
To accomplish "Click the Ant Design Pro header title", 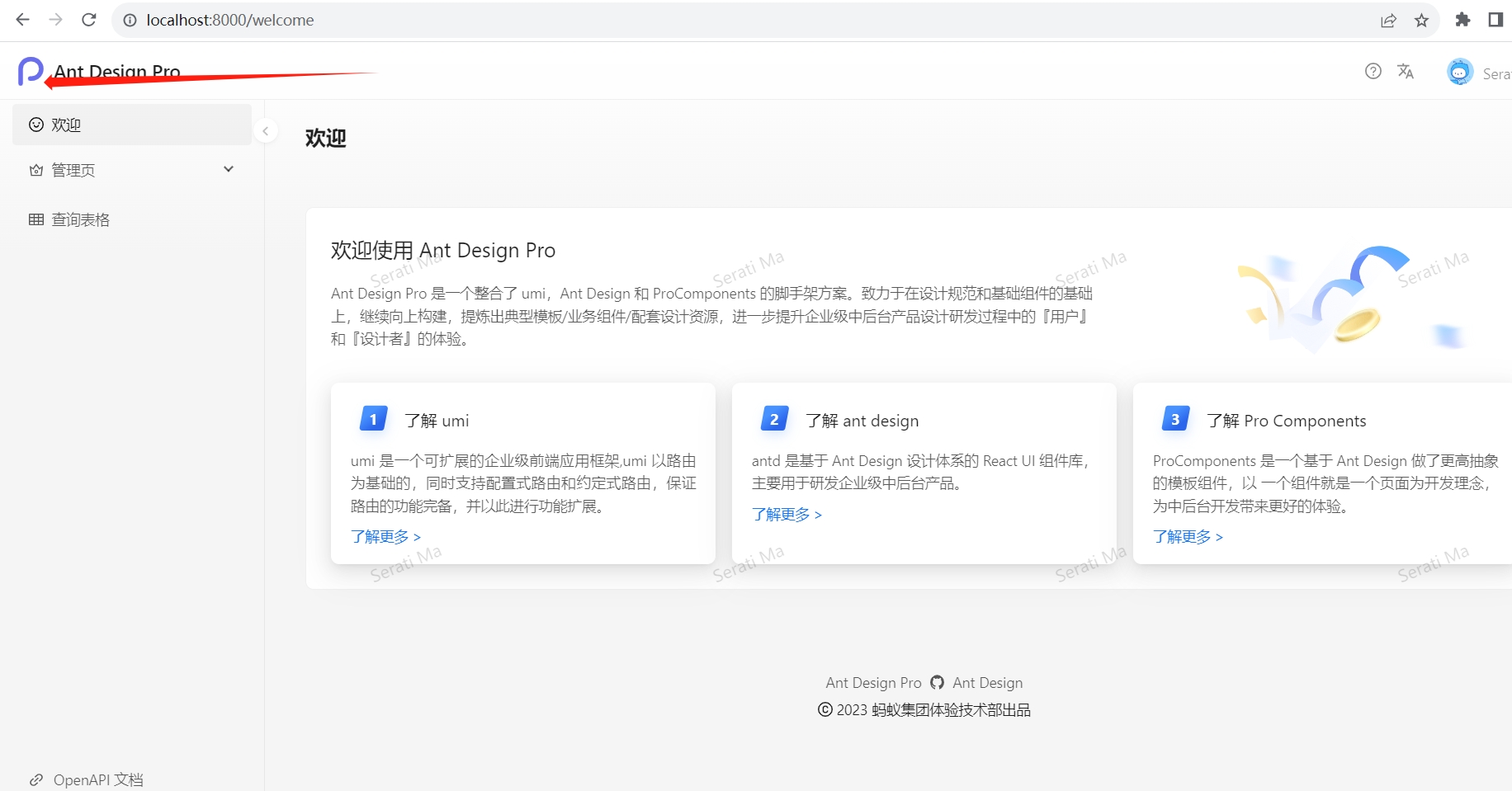I will tap(117, 72).
